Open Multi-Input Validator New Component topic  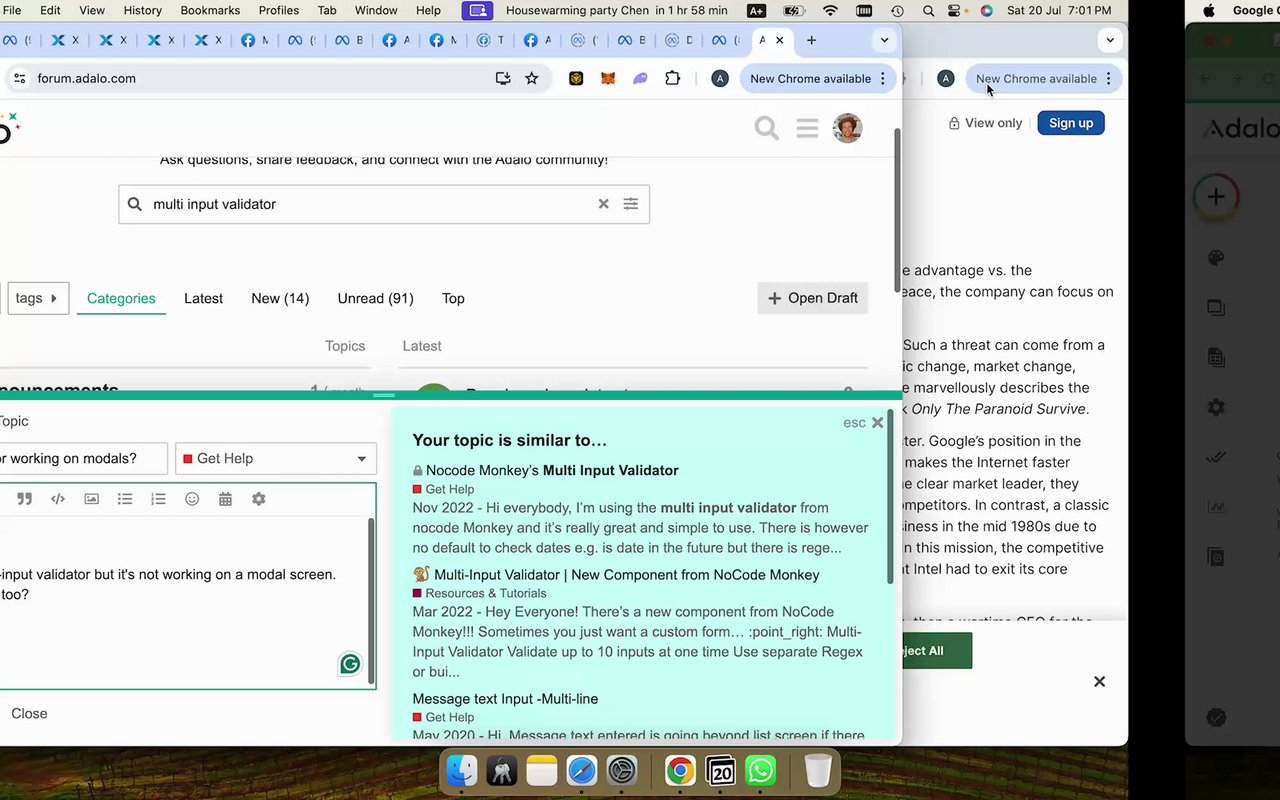pyautogui.click(x=627, y=575)
